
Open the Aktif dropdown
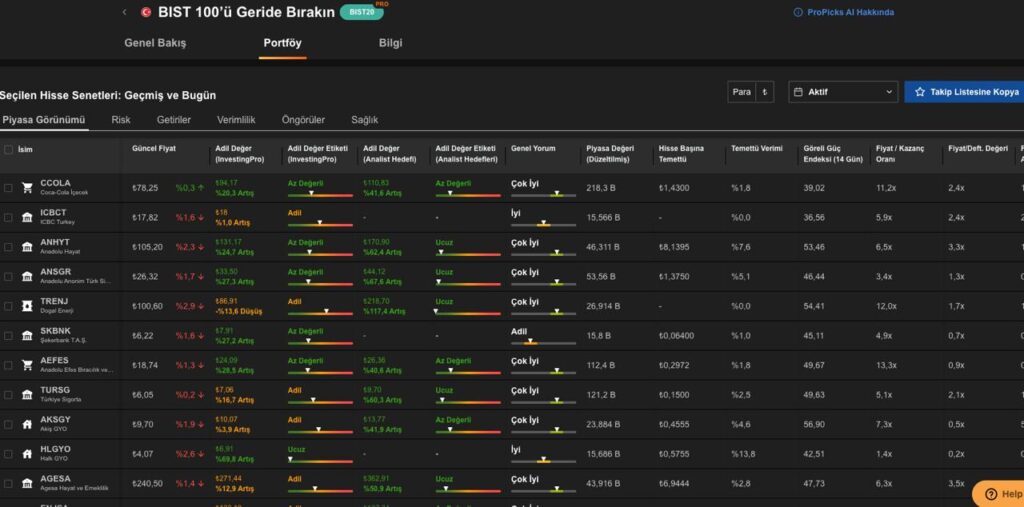843,92
